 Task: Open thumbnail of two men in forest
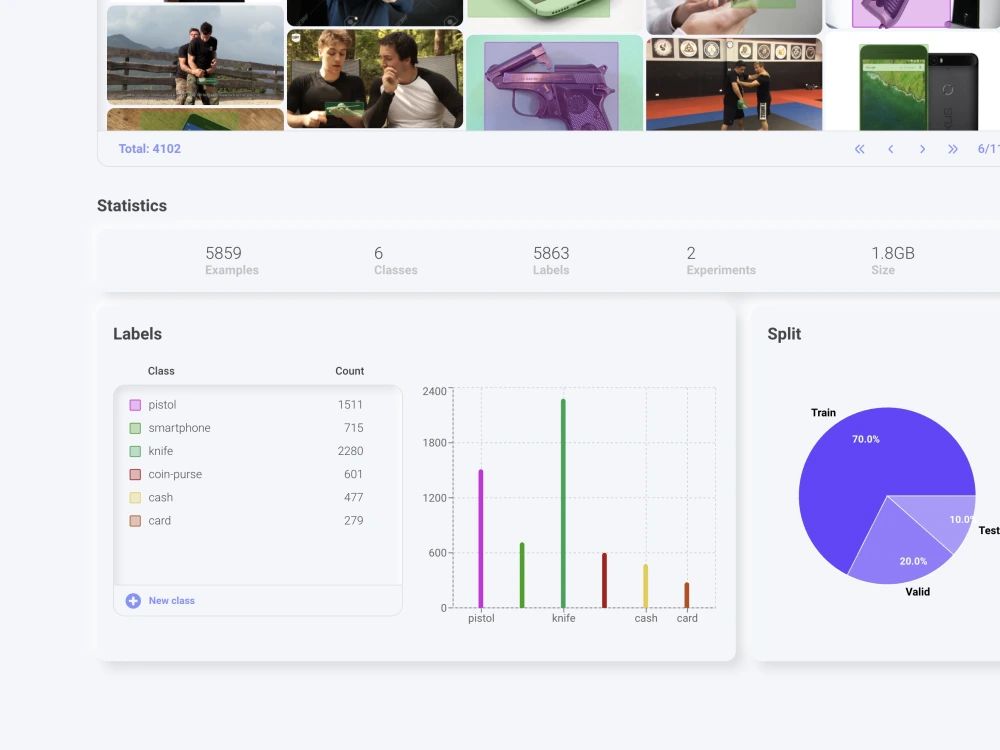[375, 78]
